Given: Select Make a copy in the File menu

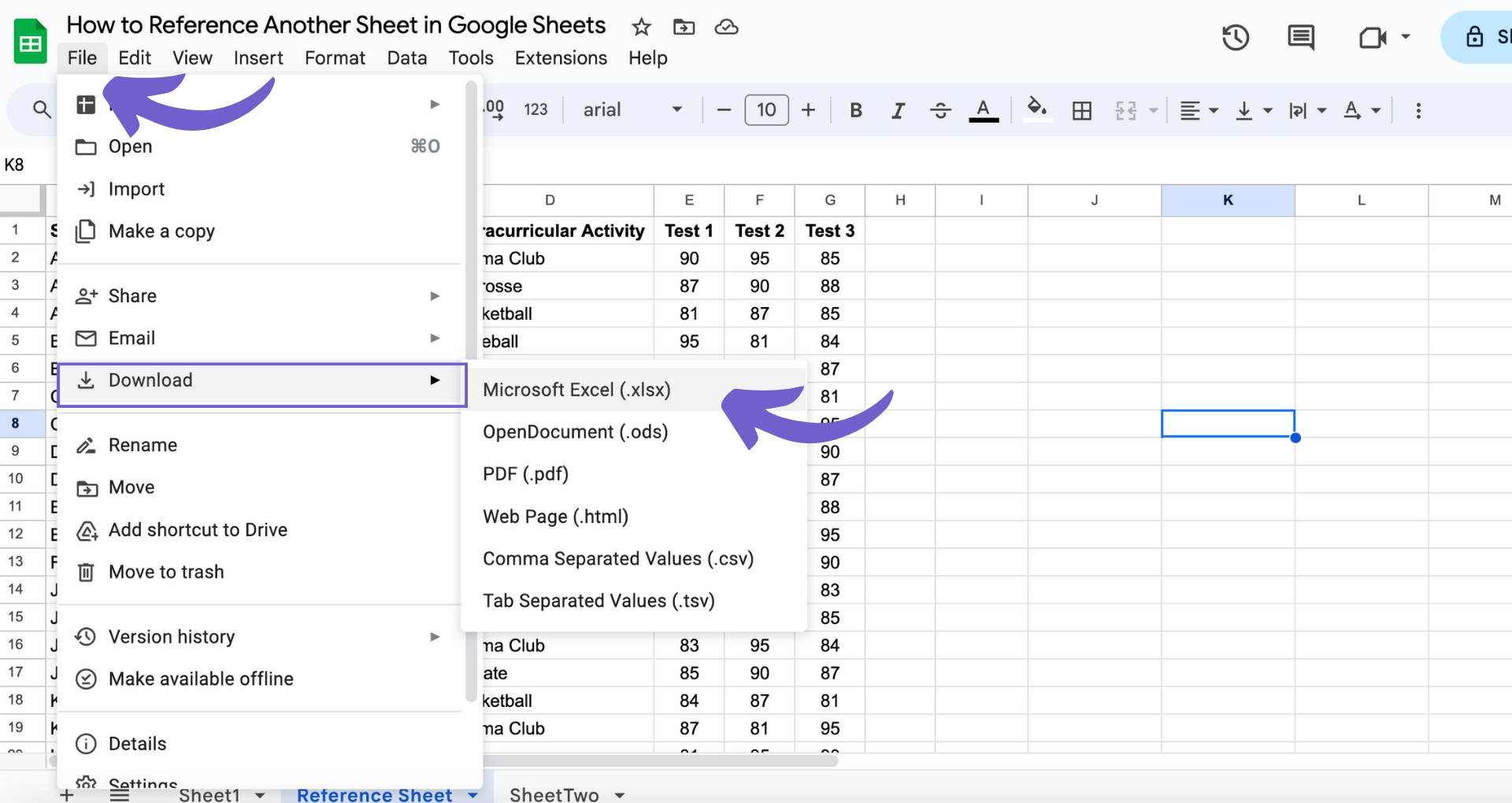Looking at the screenshot, I should [x=161, y=231].
